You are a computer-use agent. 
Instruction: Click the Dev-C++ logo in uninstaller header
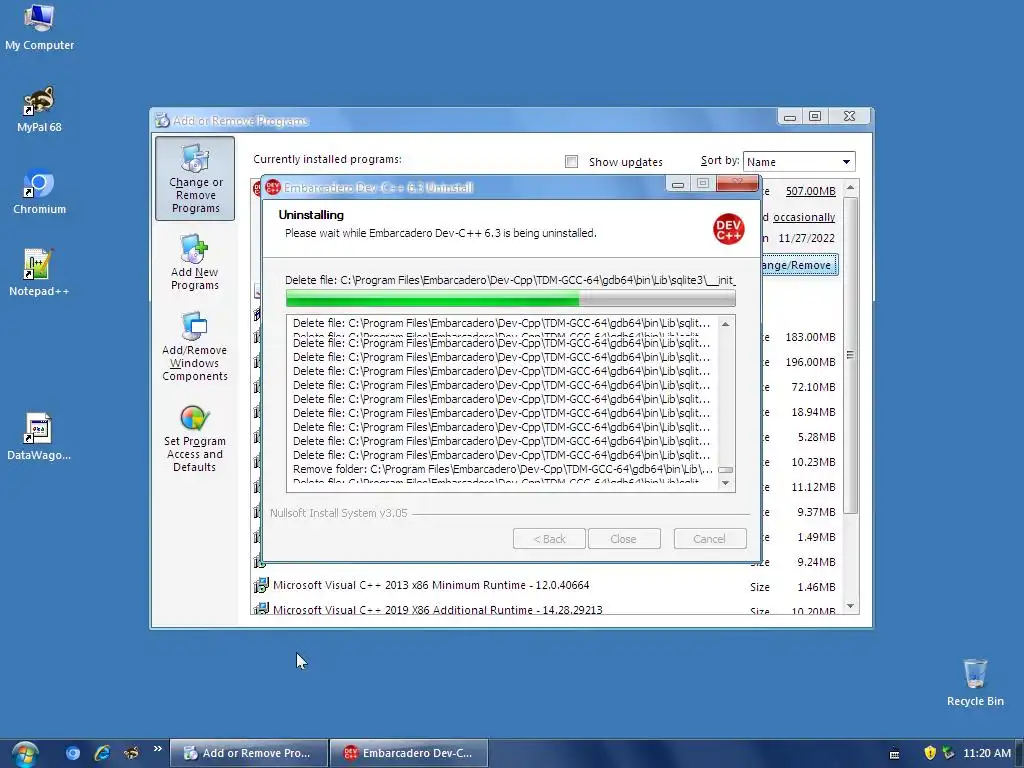pyautogui.click(x=729, y=229)
